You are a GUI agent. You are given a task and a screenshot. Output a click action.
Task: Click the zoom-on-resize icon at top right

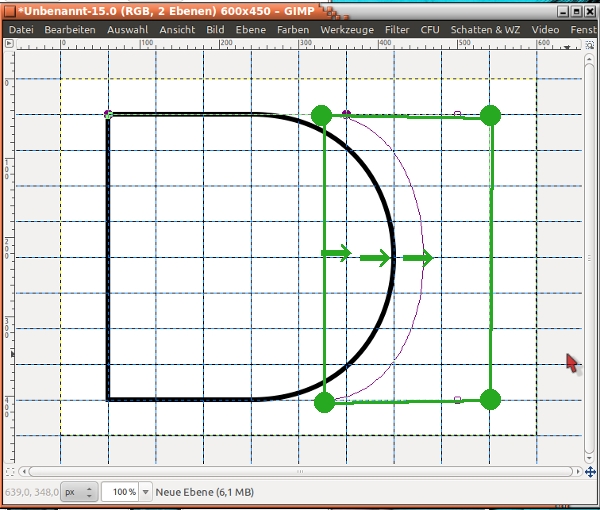click(x=590, y=45)
